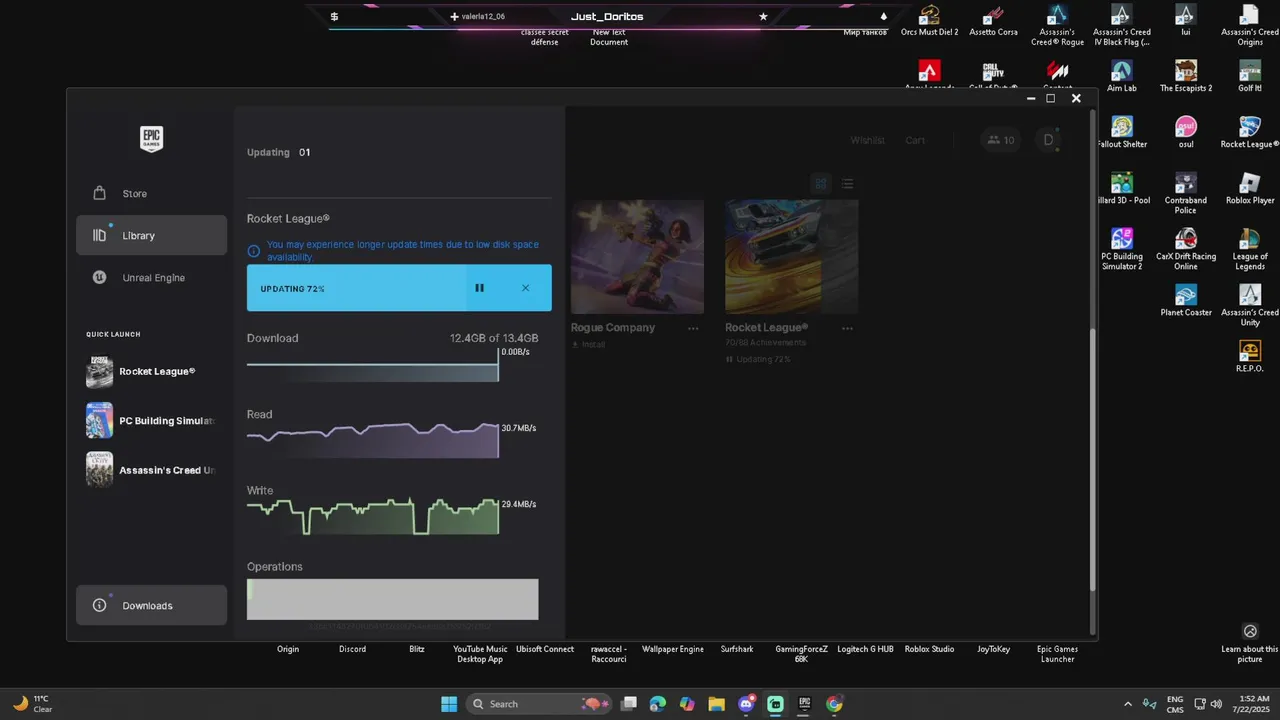
Task: Open Assassin's Creed Unity desktop icon
Action: tap(1249, 305)
